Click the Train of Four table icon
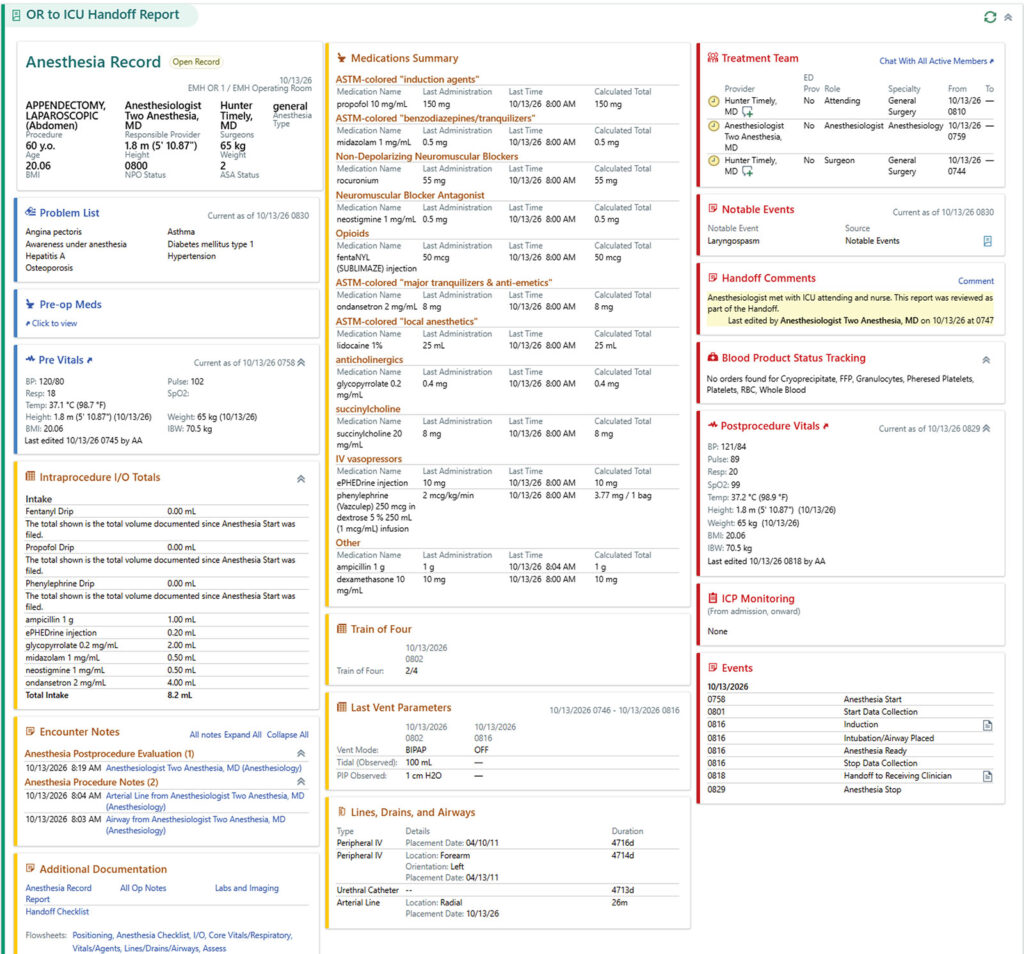Viewport: 1024px width, 954px height. (x=341, y=629)
